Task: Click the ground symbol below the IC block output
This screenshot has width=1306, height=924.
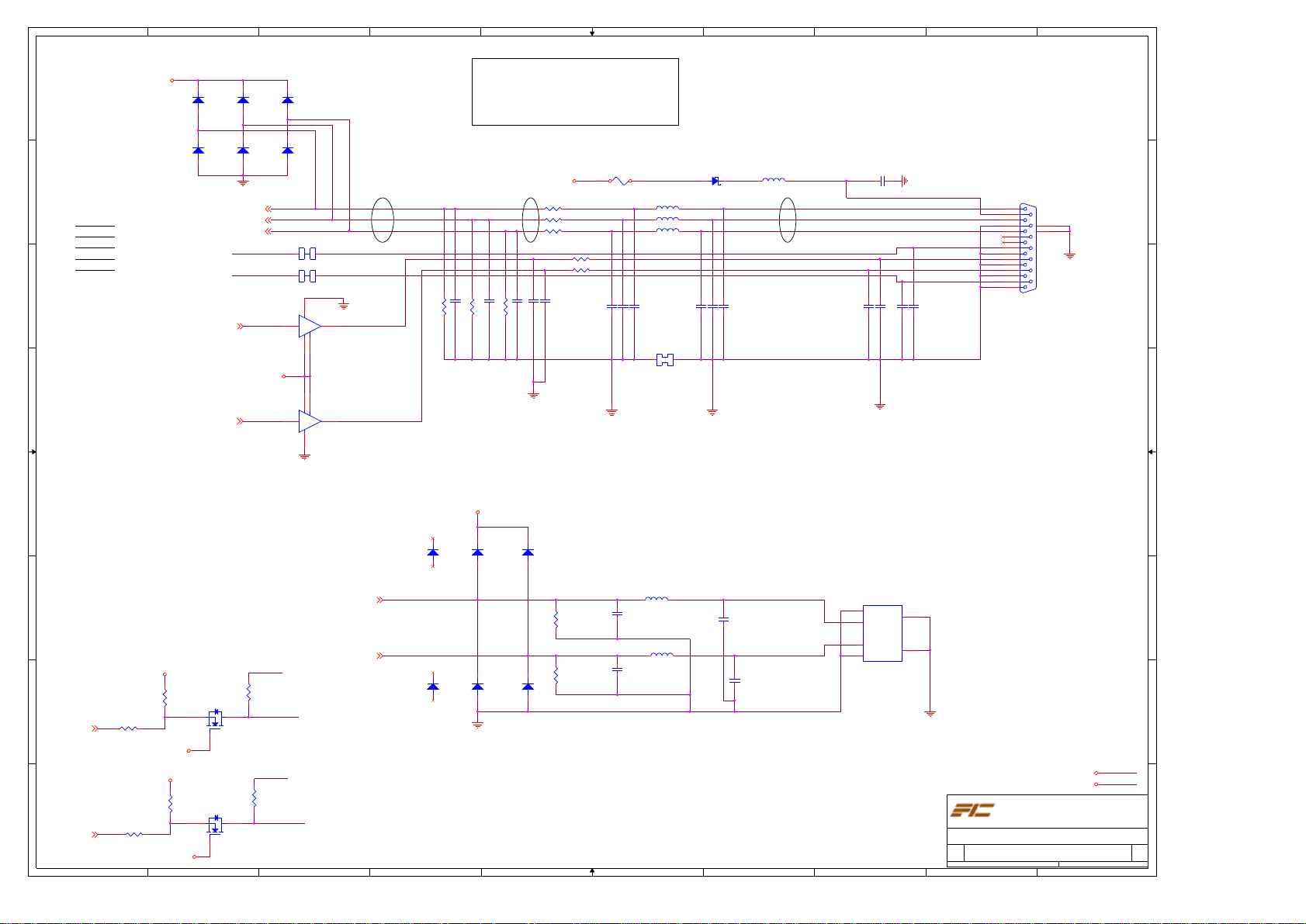Action: tap(930, 714)
